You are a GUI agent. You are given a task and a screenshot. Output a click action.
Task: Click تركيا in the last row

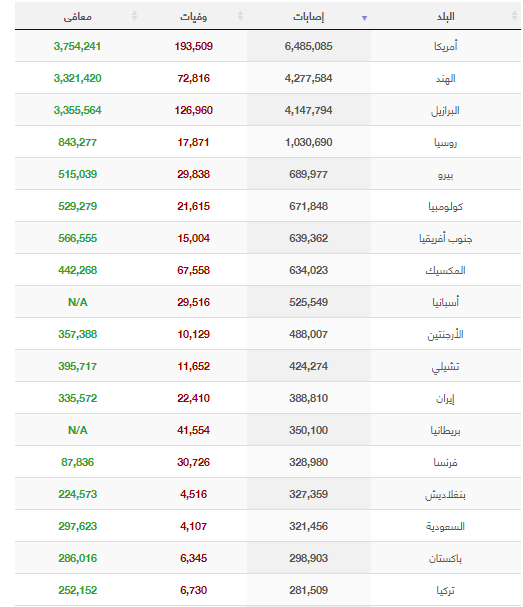(x=446, y=590)
